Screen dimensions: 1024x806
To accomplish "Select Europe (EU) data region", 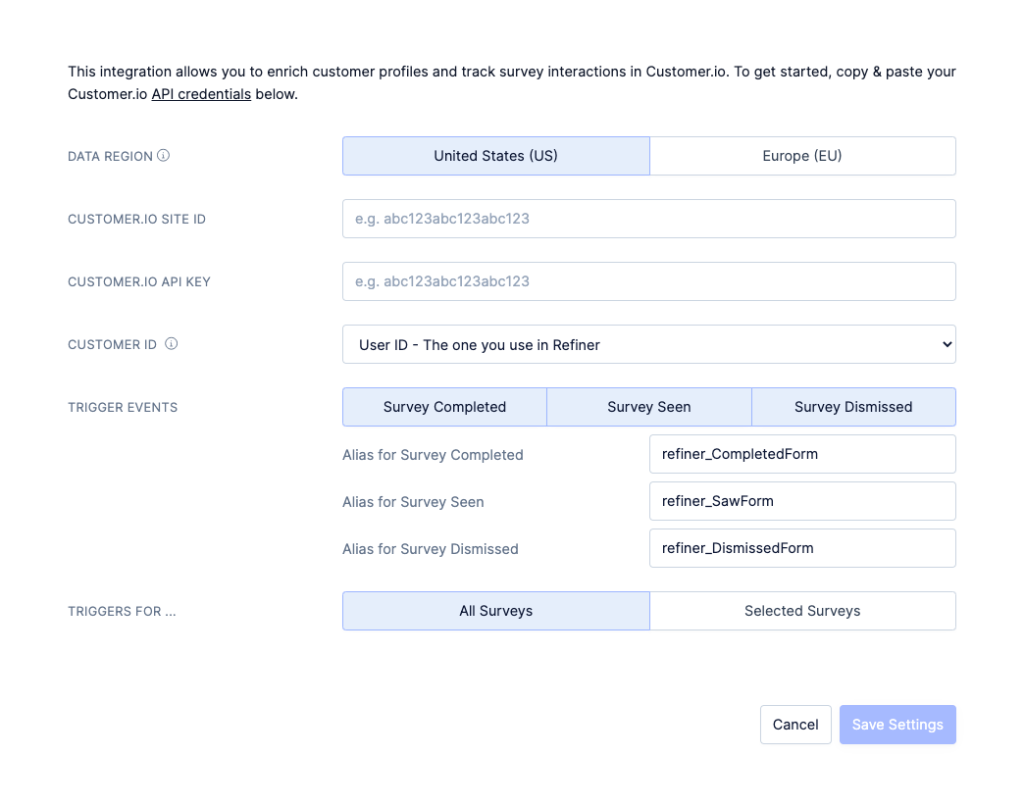I will (x=803, y=156).
